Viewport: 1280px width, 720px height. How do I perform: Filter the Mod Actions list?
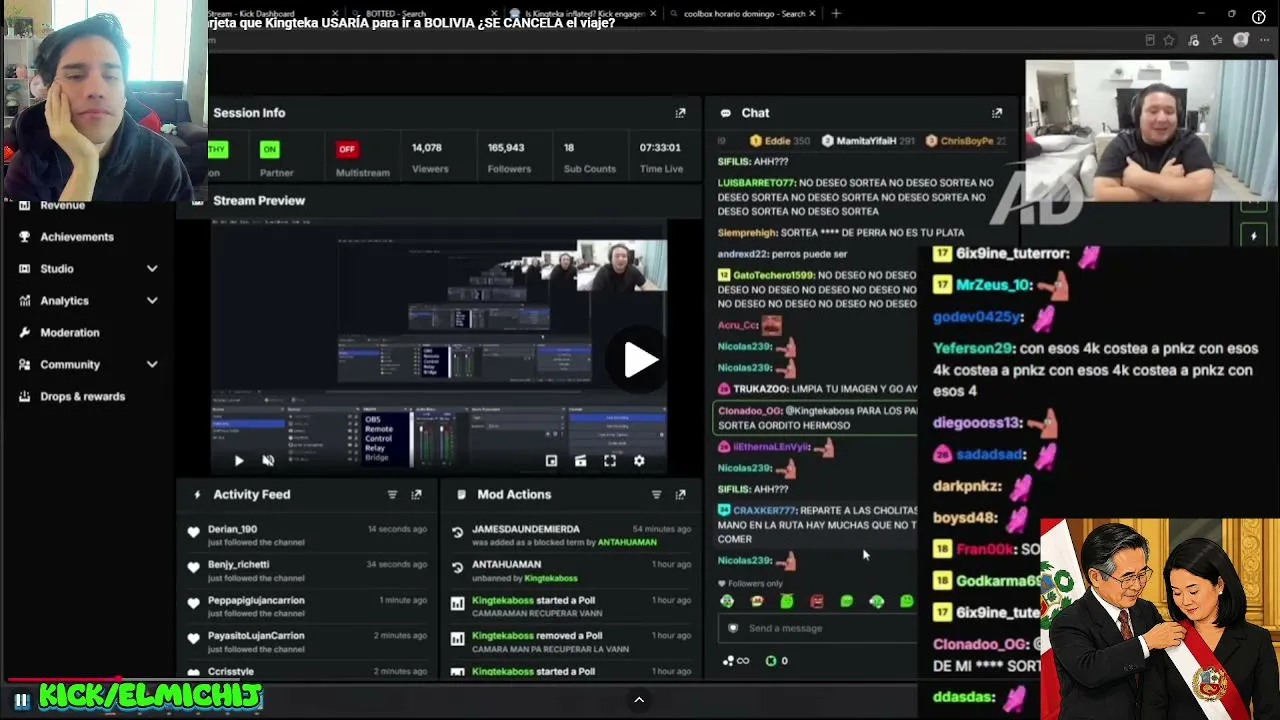[x=656, y=495]
